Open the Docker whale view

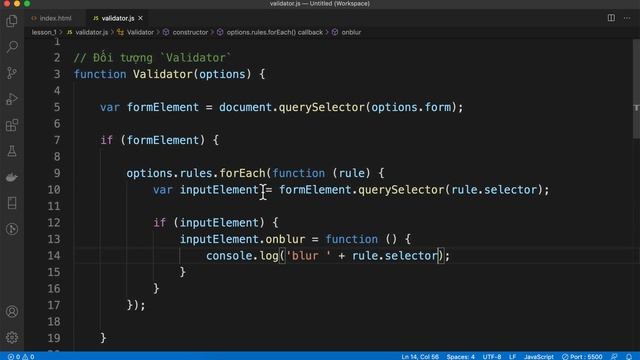tap(12, 177)
